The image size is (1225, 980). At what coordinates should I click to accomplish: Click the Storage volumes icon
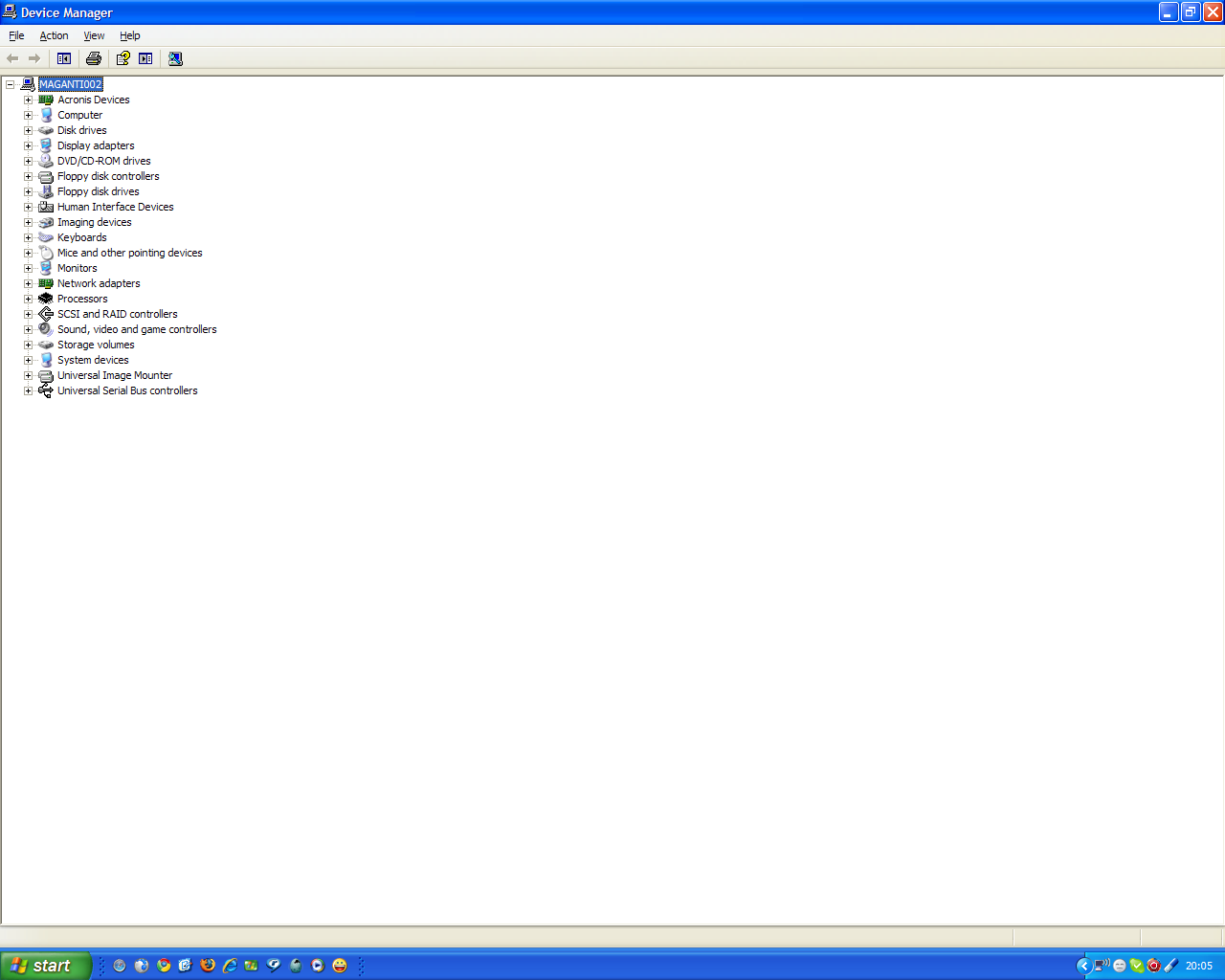46,345
